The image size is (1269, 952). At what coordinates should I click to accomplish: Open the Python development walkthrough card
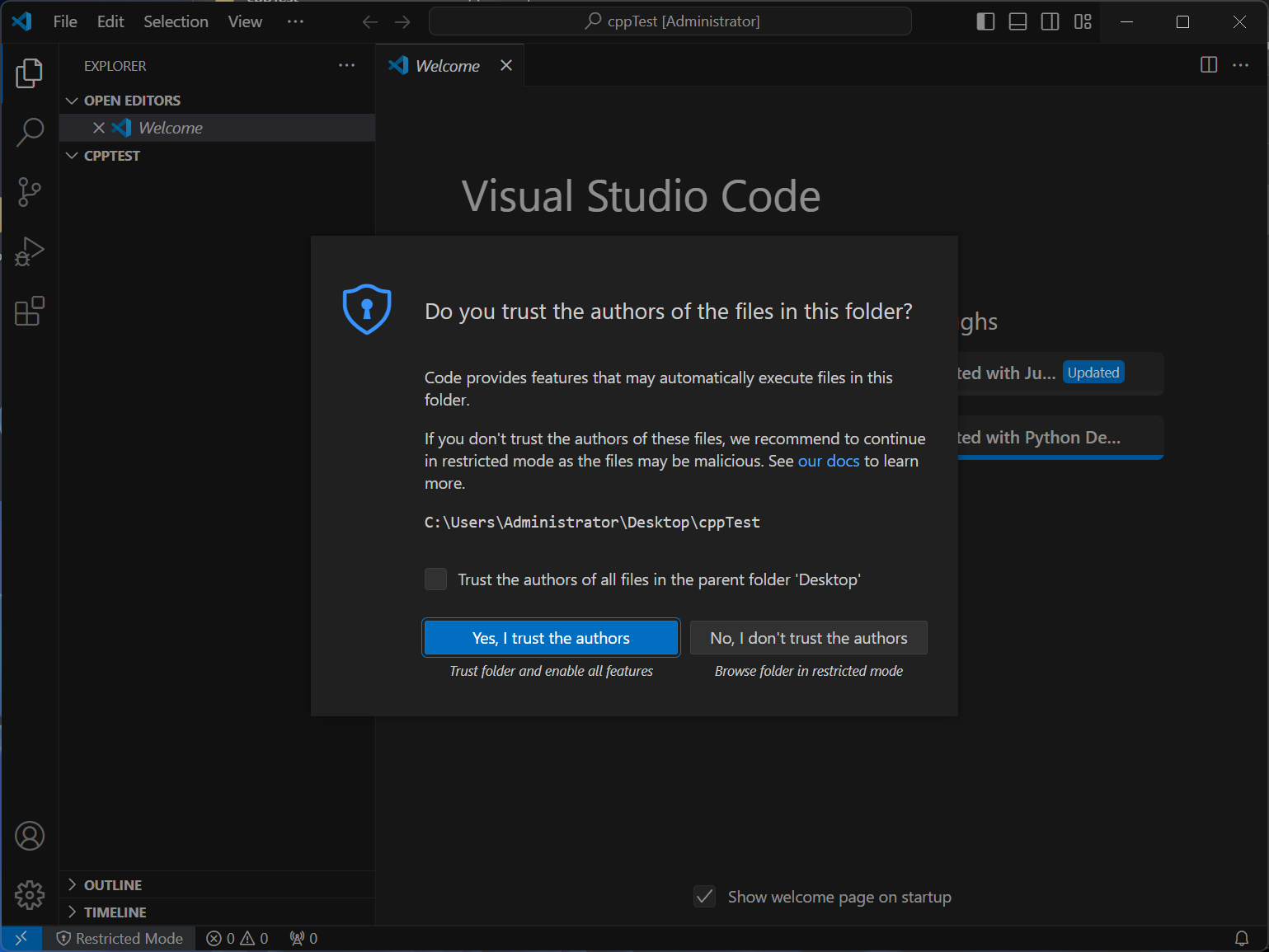tap(1060, 438)
